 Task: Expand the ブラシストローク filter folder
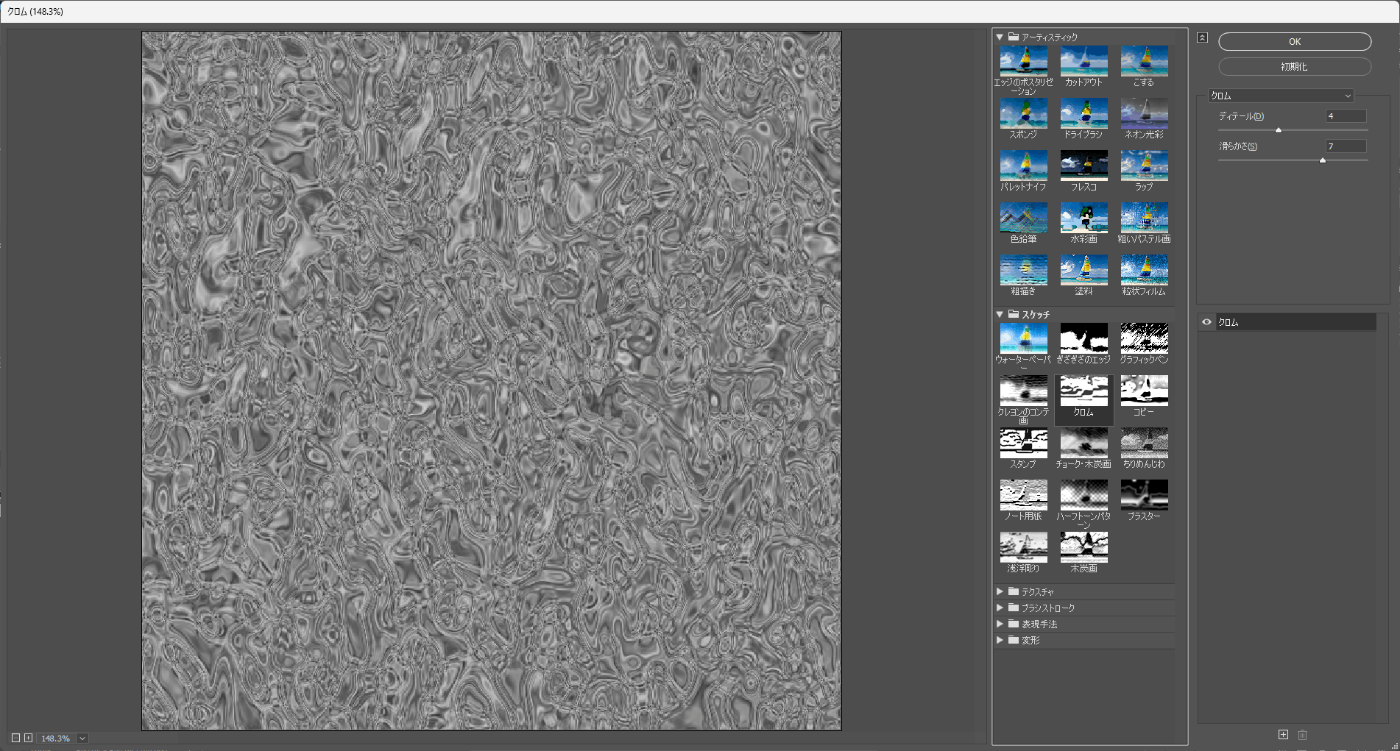[x=1000, y=608]
